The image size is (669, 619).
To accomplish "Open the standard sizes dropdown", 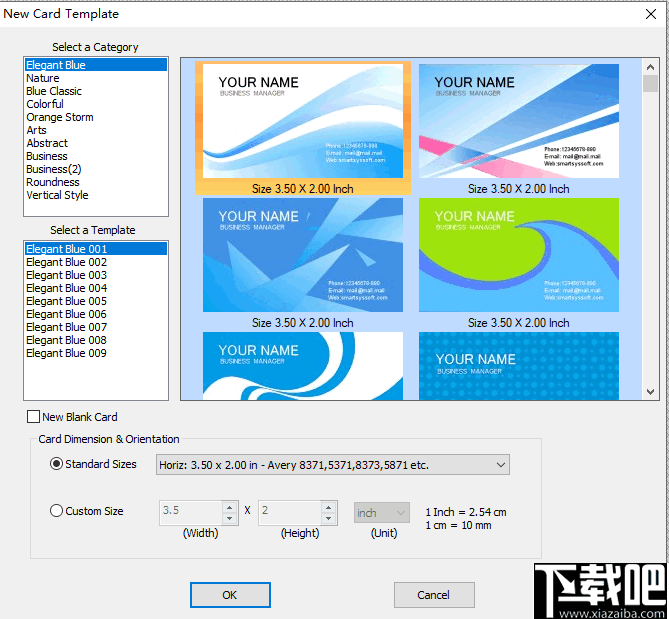I will (x=333, y=465).
